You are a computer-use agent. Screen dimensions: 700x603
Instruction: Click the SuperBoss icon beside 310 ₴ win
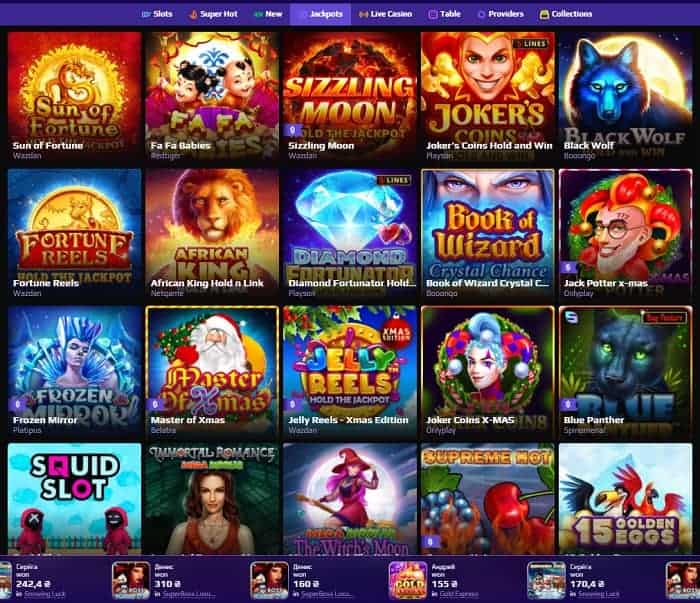(131, 580)
